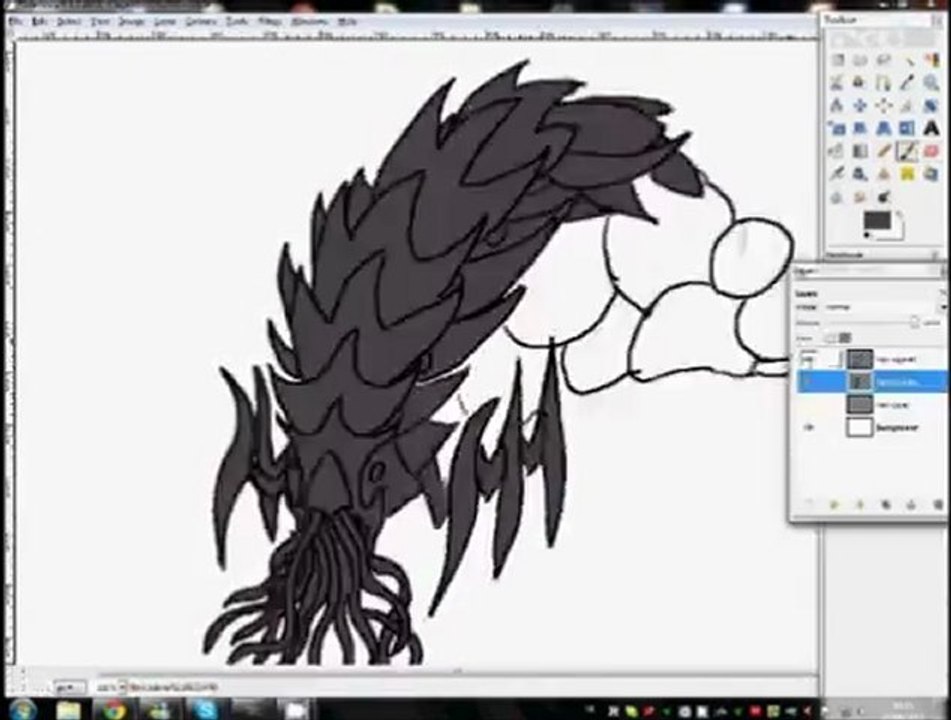Image resolution: width=951 pixels, height=720 pixels.
Task: Select the Paths tool
Action: click(x=884, y=82)
